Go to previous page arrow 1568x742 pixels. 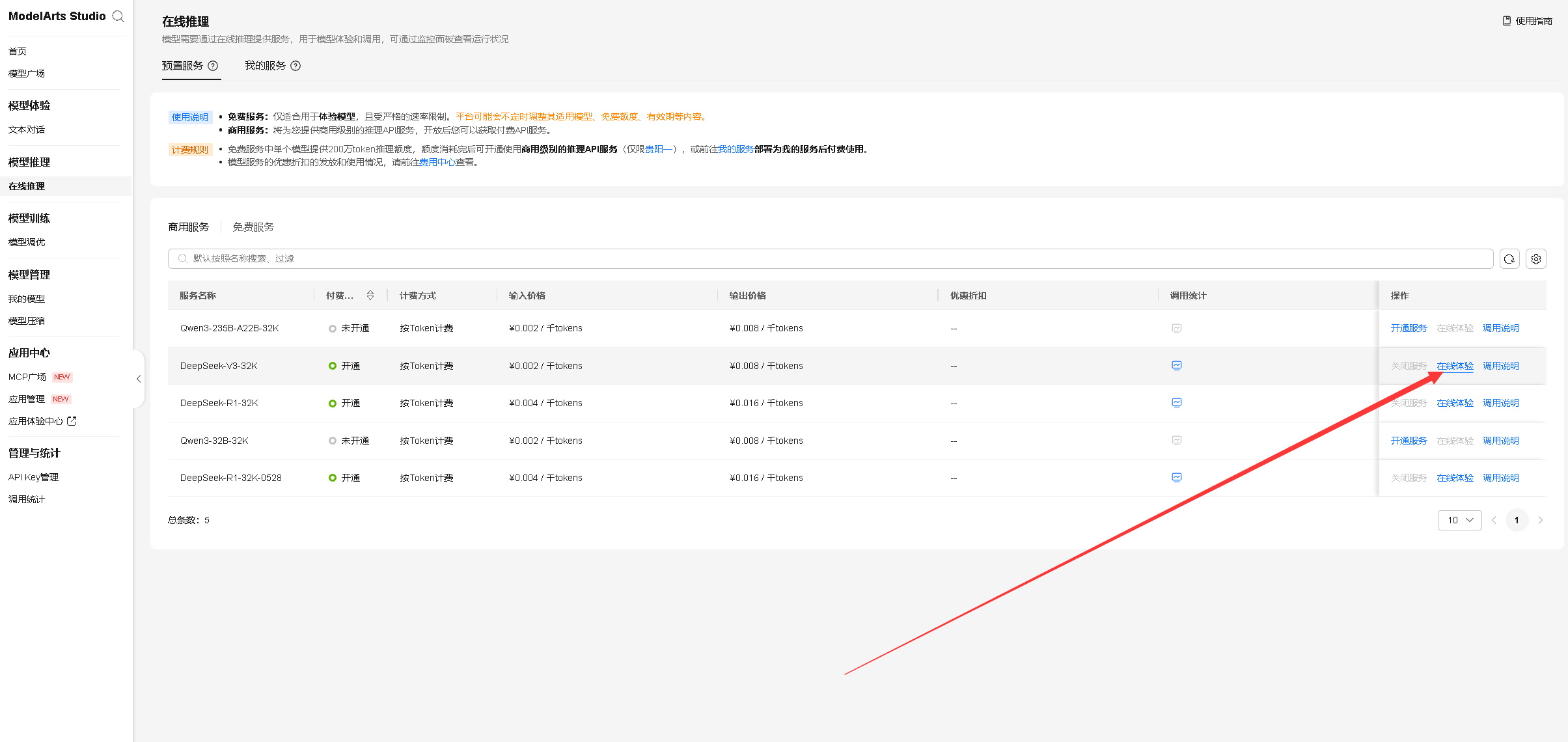point(1494,520)
